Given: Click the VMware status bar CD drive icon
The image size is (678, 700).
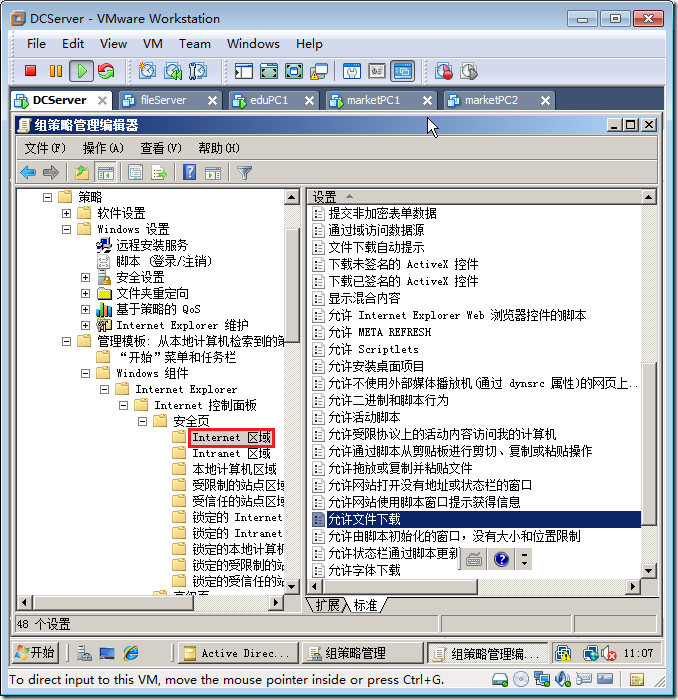Looking at the screenshot, I should point(520,679).
